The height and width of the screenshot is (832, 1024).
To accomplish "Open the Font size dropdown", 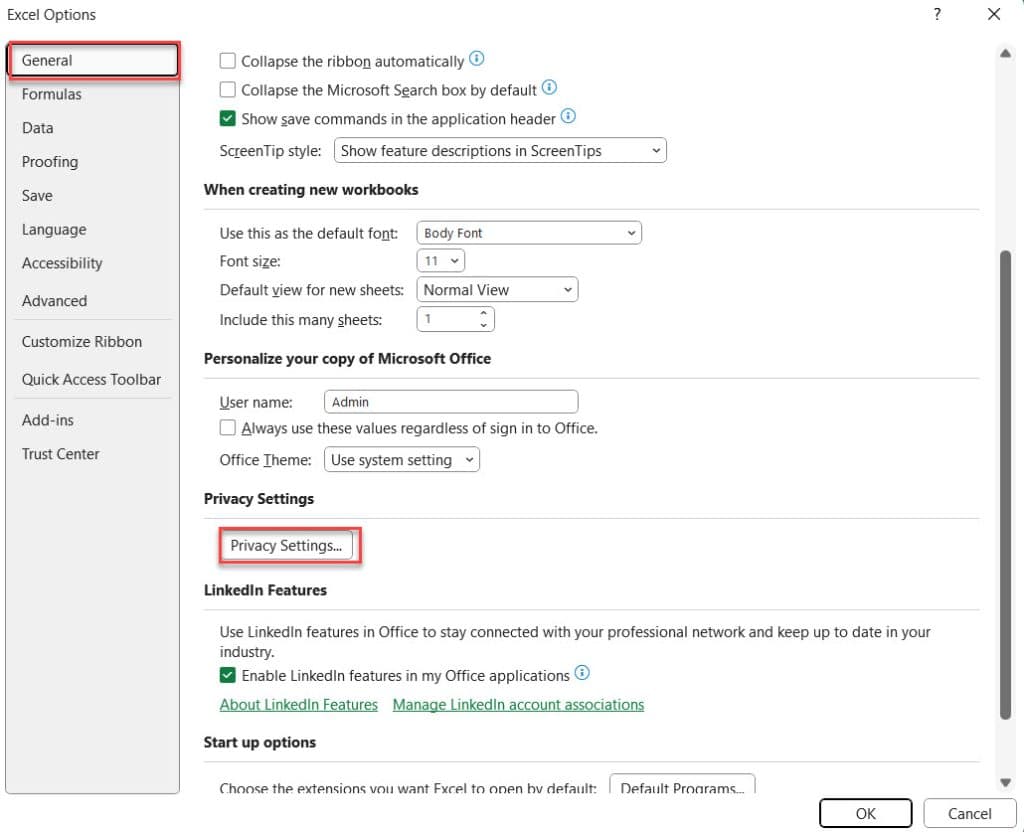I will 441,261.
